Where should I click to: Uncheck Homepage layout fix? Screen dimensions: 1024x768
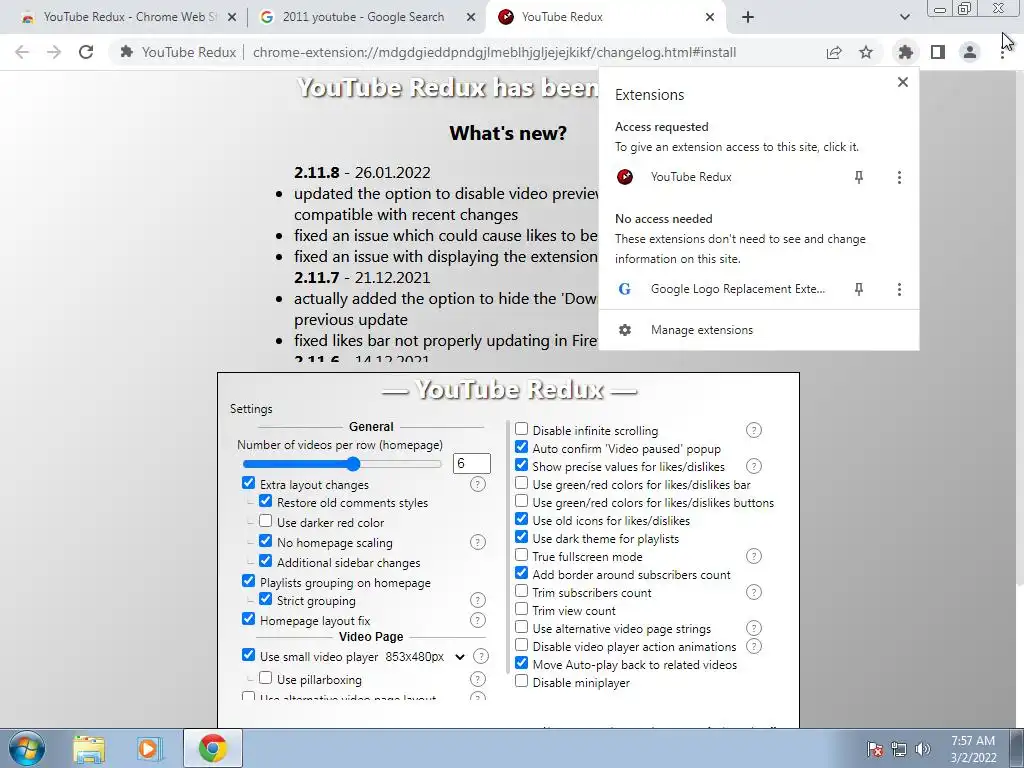pos(248,619)
